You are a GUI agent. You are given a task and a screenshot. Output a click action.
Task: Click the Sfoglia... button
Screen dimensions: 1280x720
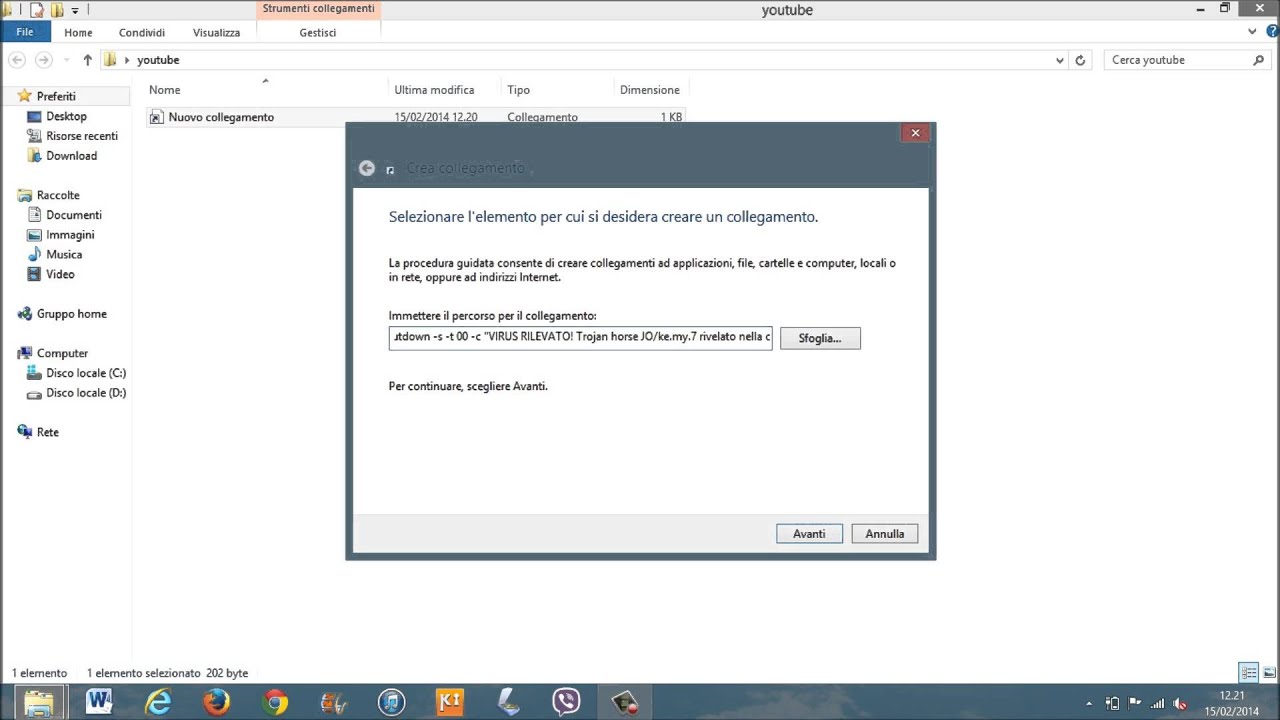(x=820, y=338)
